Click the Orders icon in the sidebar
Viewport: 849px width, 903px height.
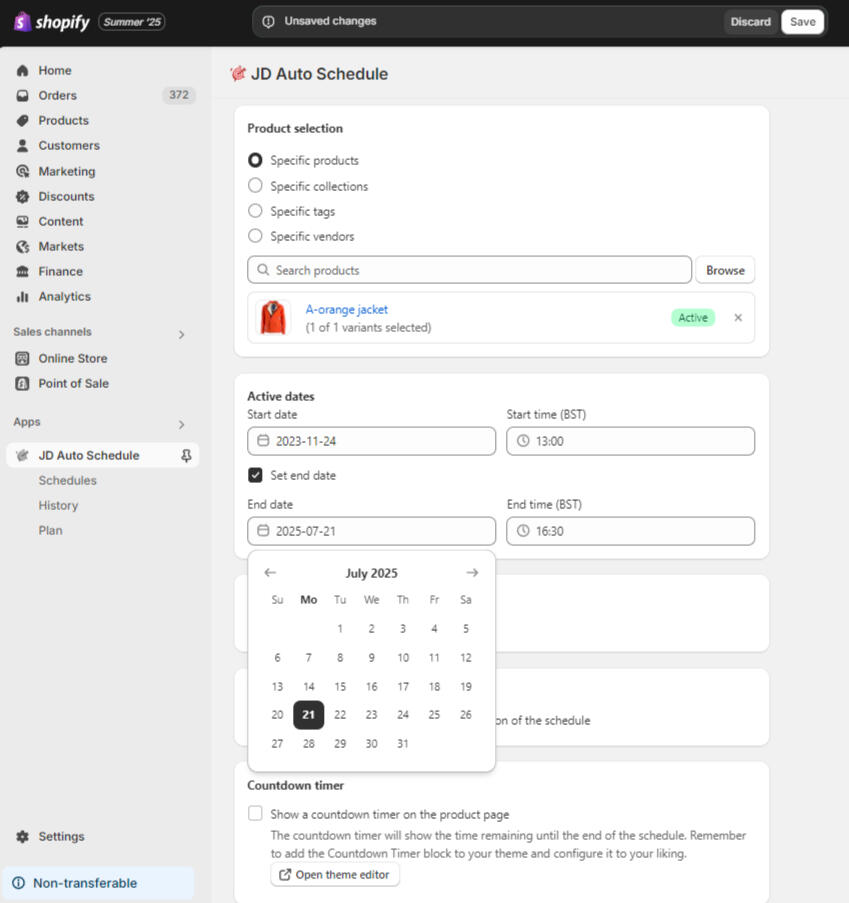click(x=22, y=96)
